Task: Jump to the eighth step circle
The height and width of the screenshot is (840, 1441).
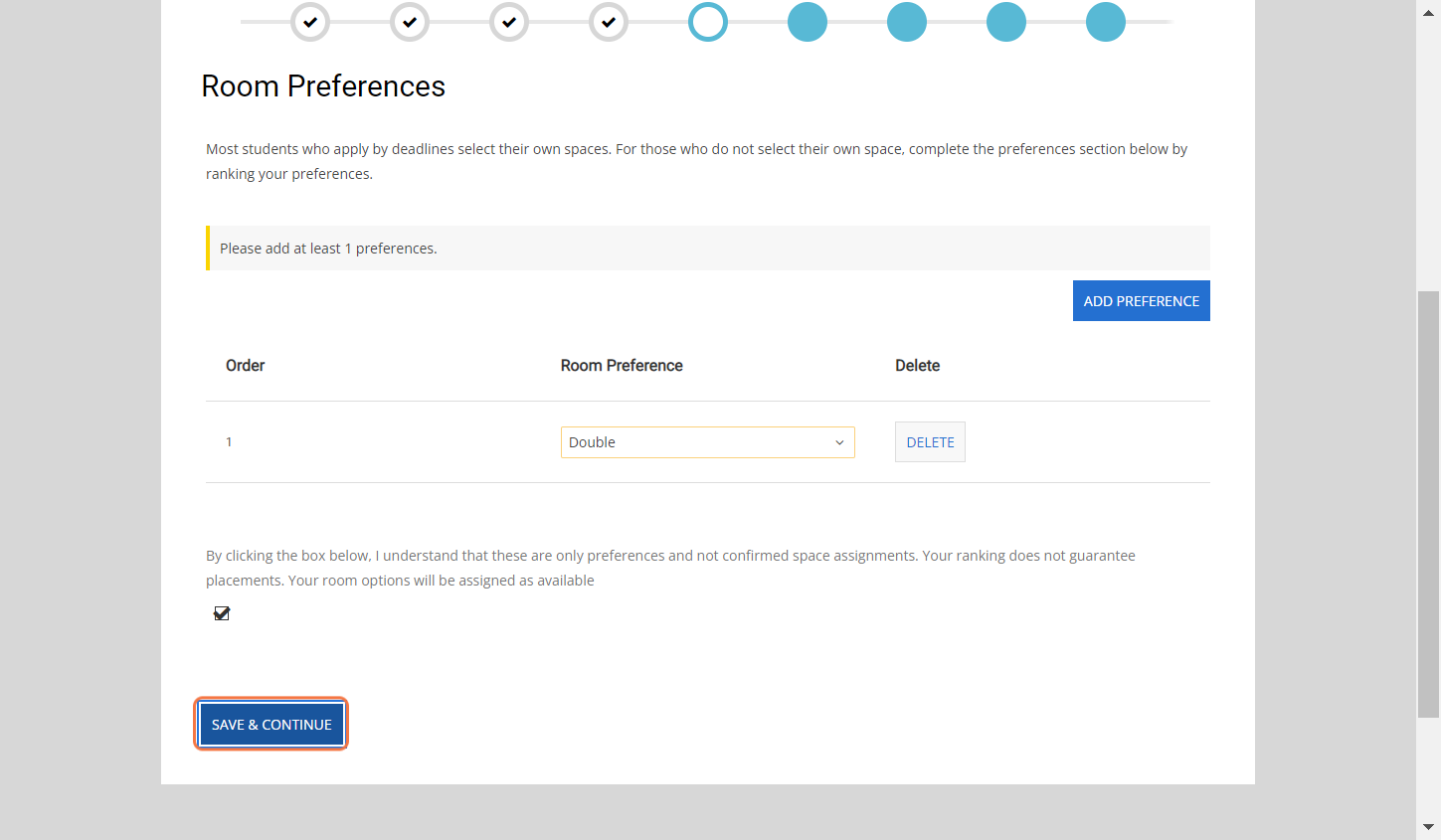Action: [1006, 22]
